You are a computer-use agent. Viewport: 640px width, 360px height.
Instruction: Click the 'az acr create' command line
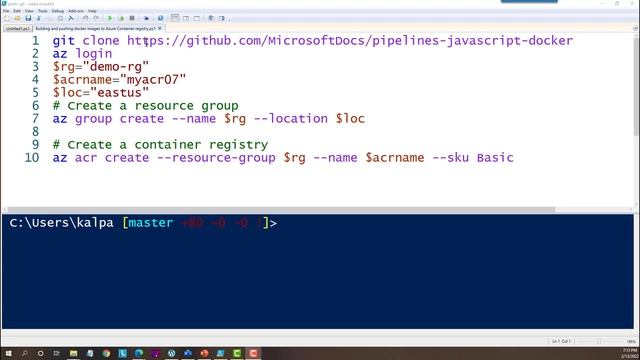pos(283,158)
